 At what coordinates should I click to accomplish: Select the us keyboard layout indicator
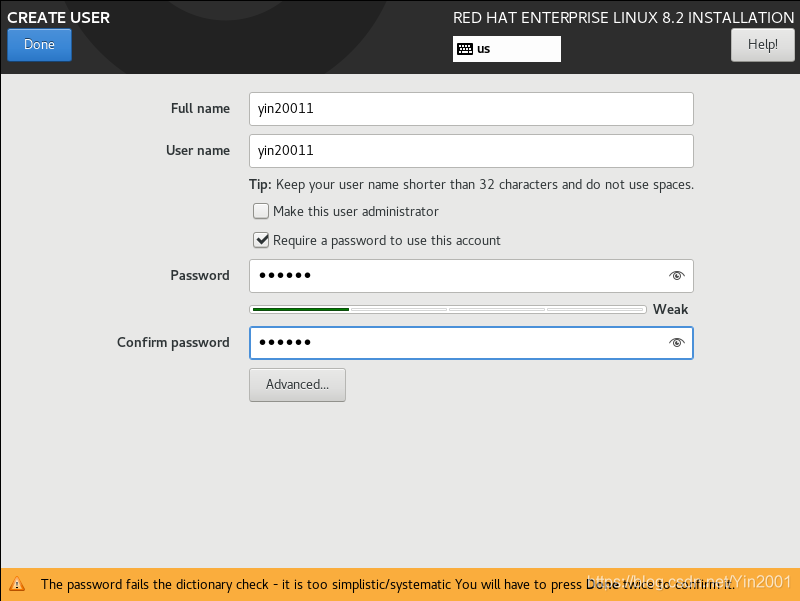pos(507,49)
